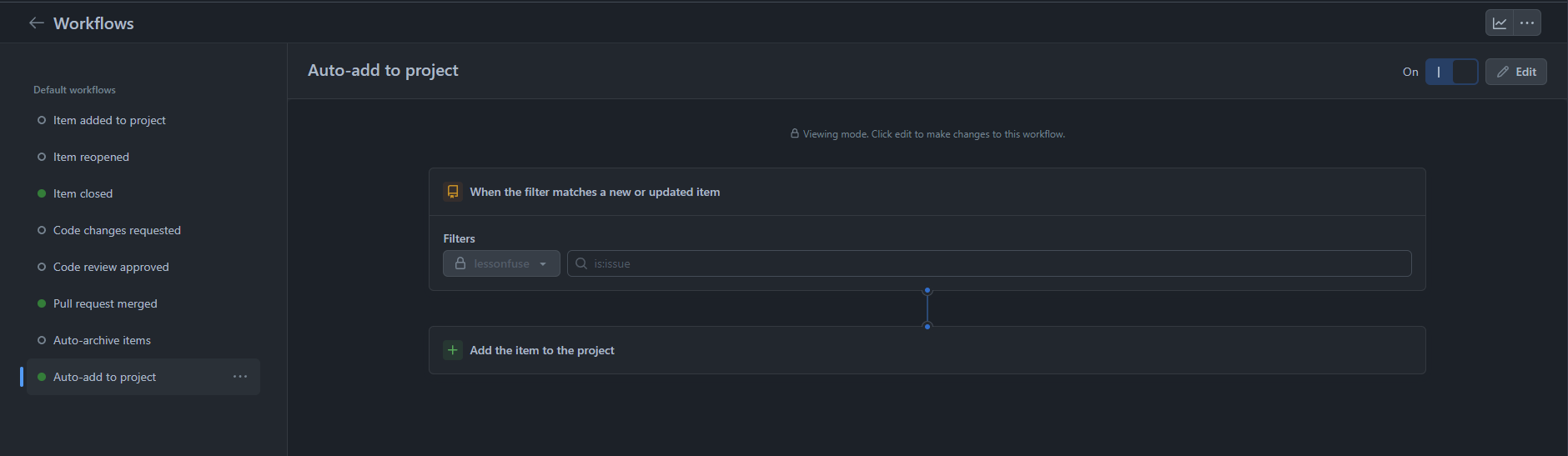Select Item reopened workflow
The height and width of the screenshot is (456, 1568).
pyautogui.click(x=91, y=157)
